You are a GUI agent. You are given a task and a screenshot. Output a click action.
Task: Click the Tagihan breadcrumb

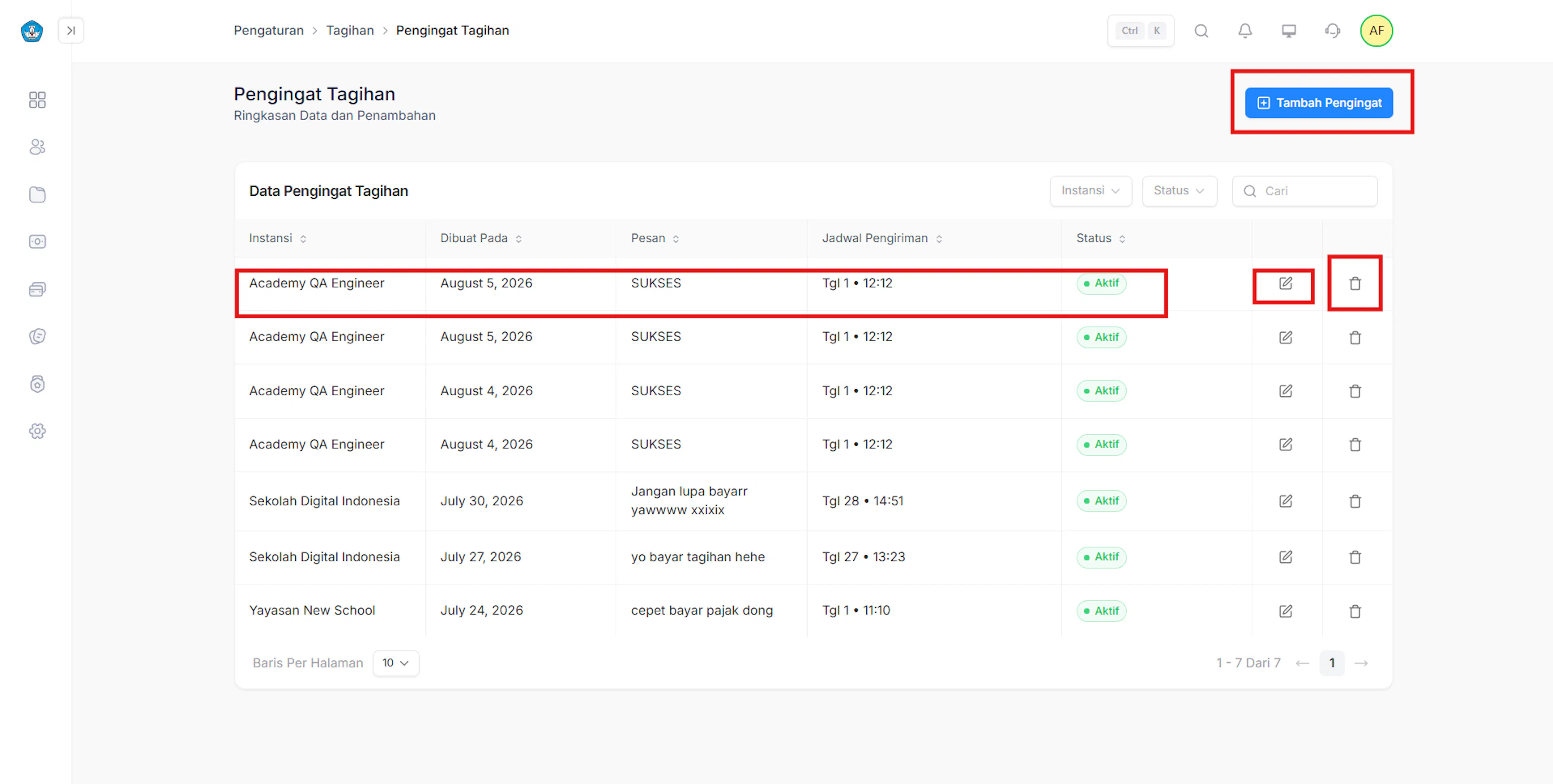coord(350,31)
